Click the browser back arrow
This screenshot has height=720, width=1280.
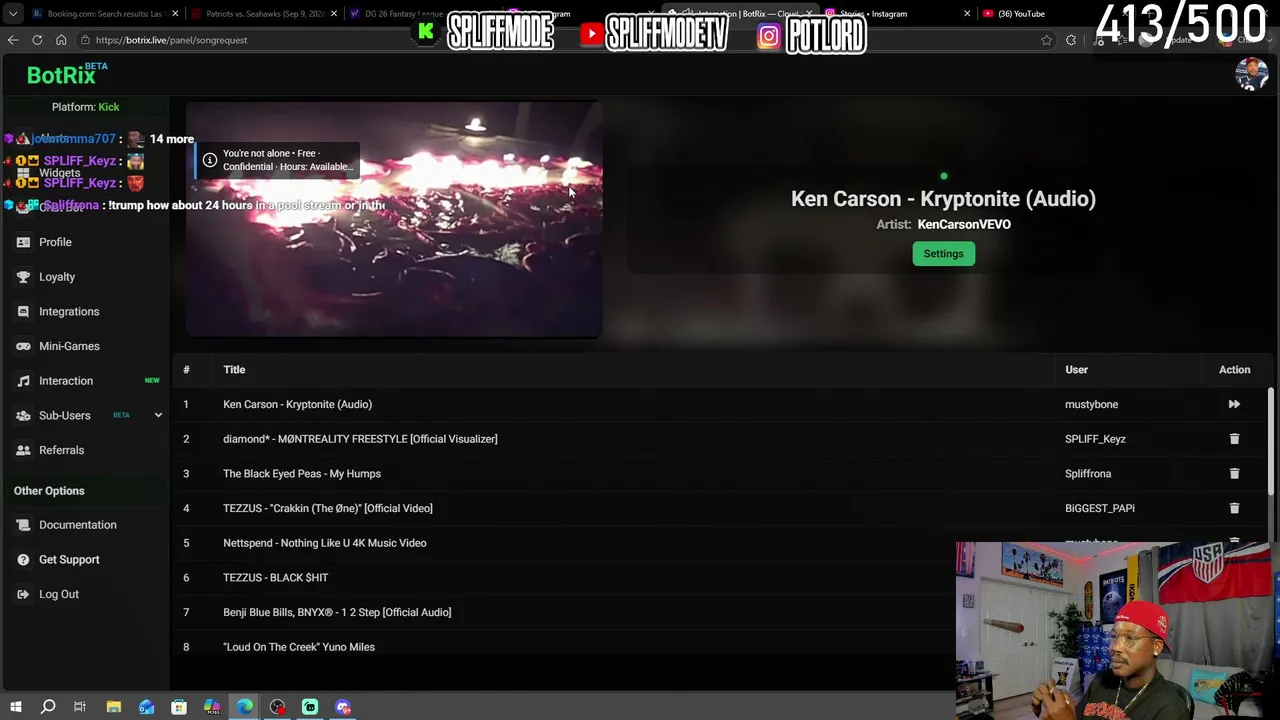point(13,40)
